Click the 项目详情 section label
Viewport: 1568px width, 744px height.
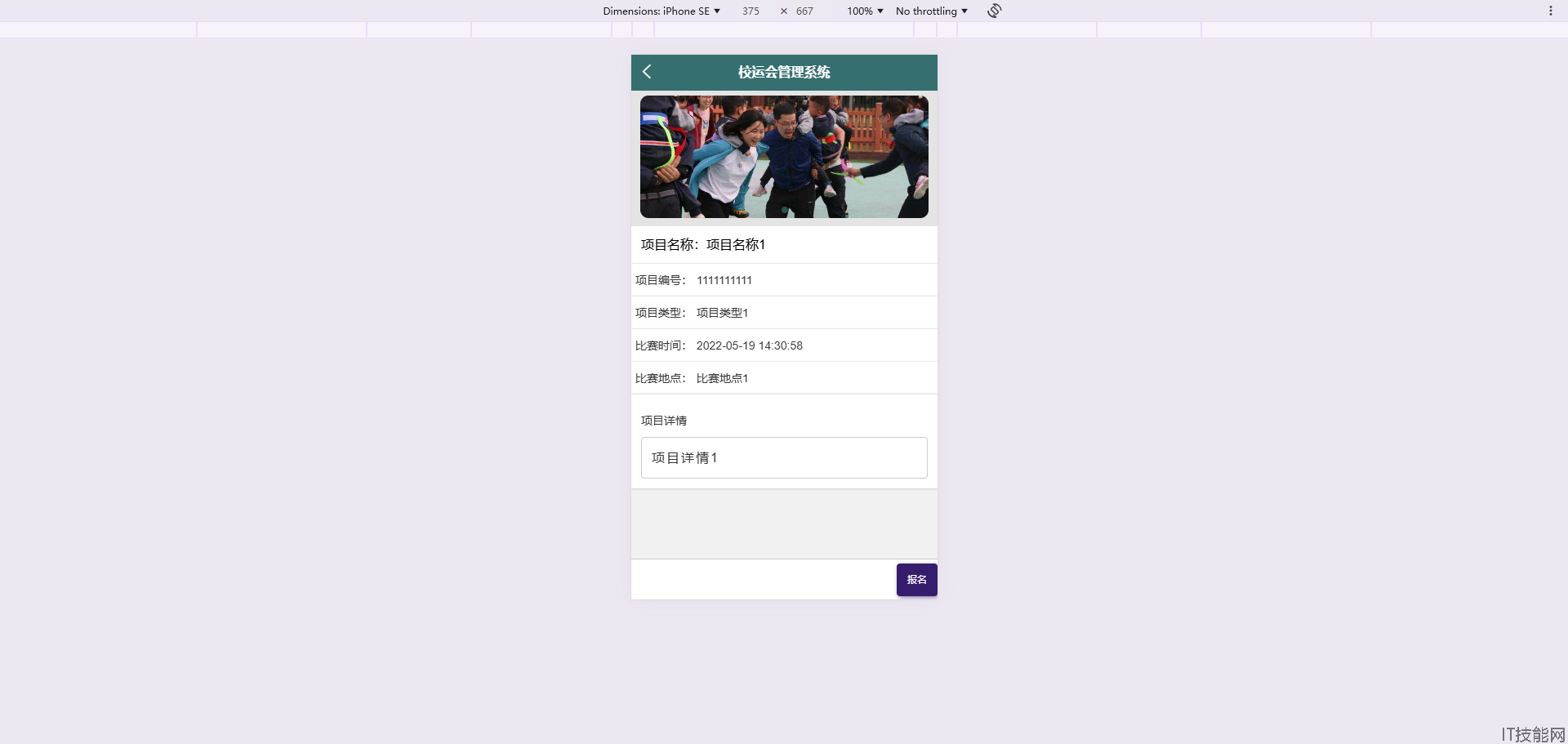[663, 421]
